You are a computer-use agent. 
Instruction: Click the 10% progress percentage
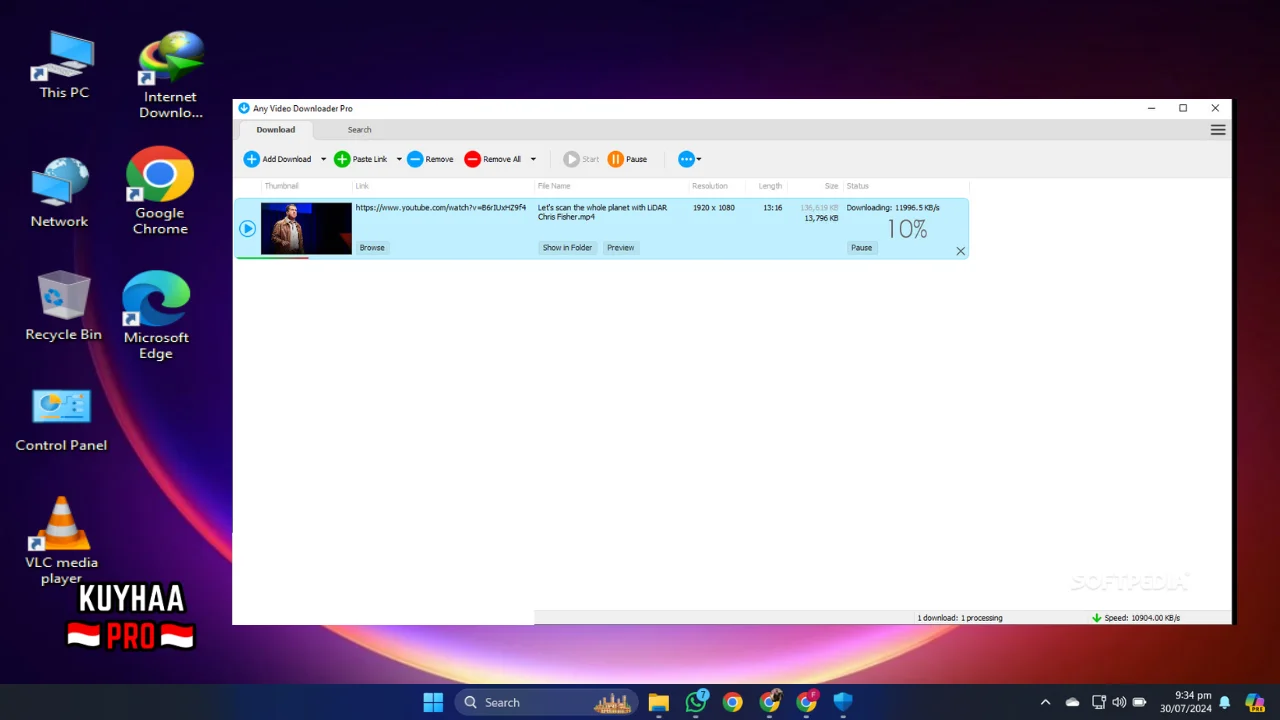(907, 229)
